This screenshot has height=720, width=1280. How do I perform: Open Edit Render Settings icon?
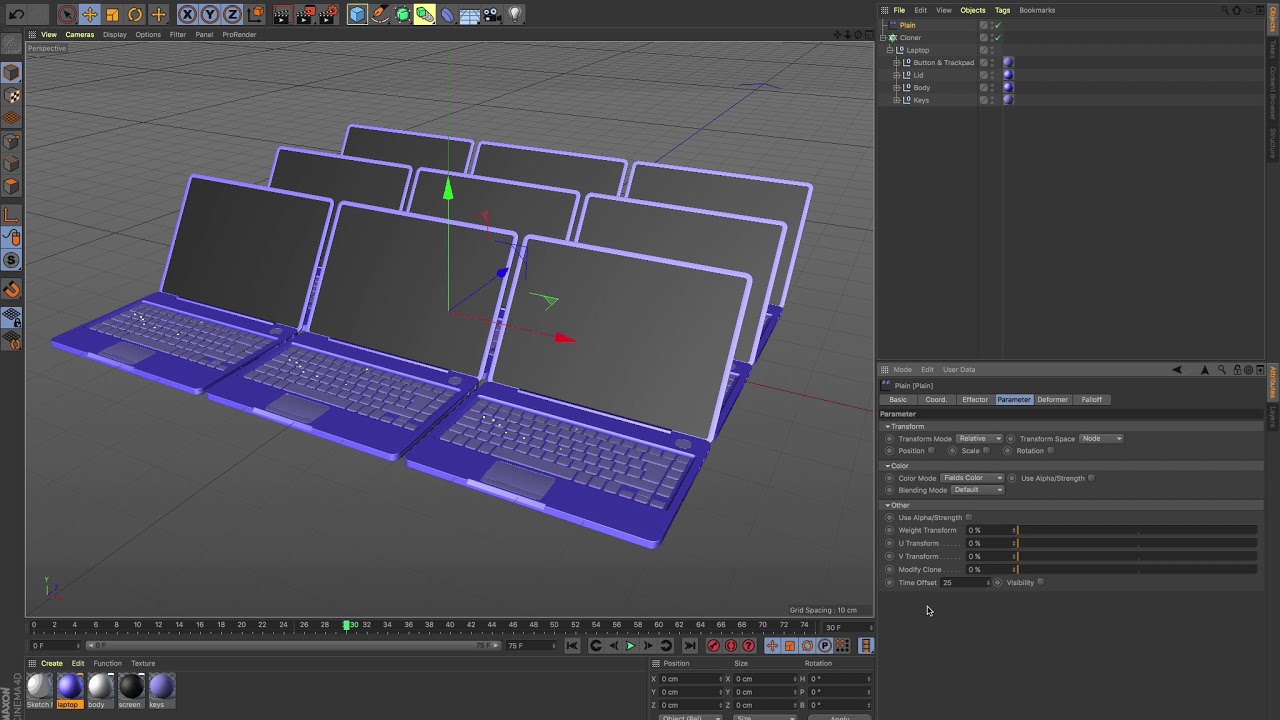tap(328, 14)
